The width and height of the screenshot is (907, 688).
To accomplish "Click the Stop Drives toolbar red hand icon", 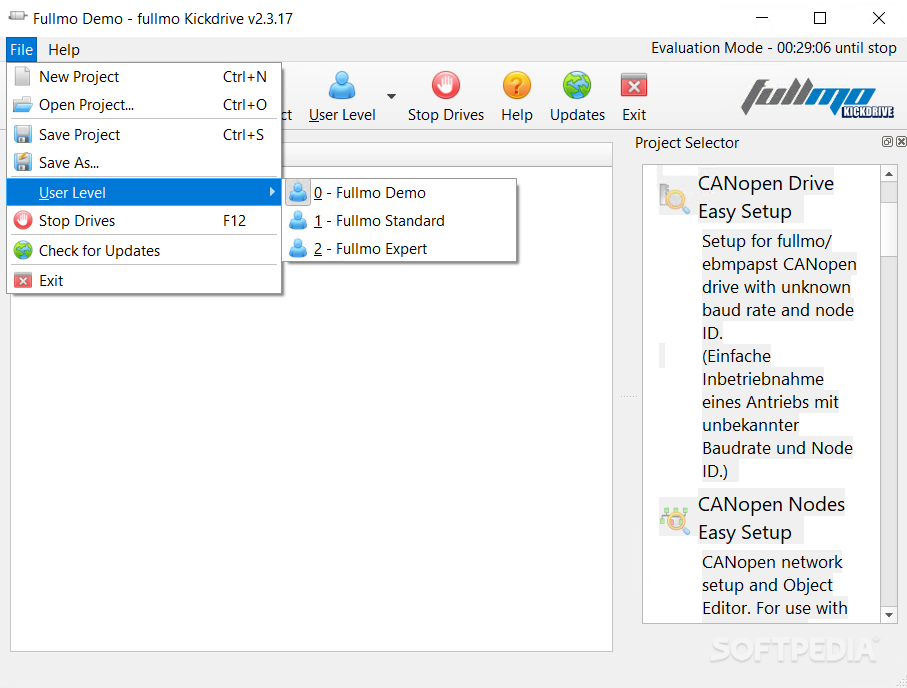I will 445,86.
